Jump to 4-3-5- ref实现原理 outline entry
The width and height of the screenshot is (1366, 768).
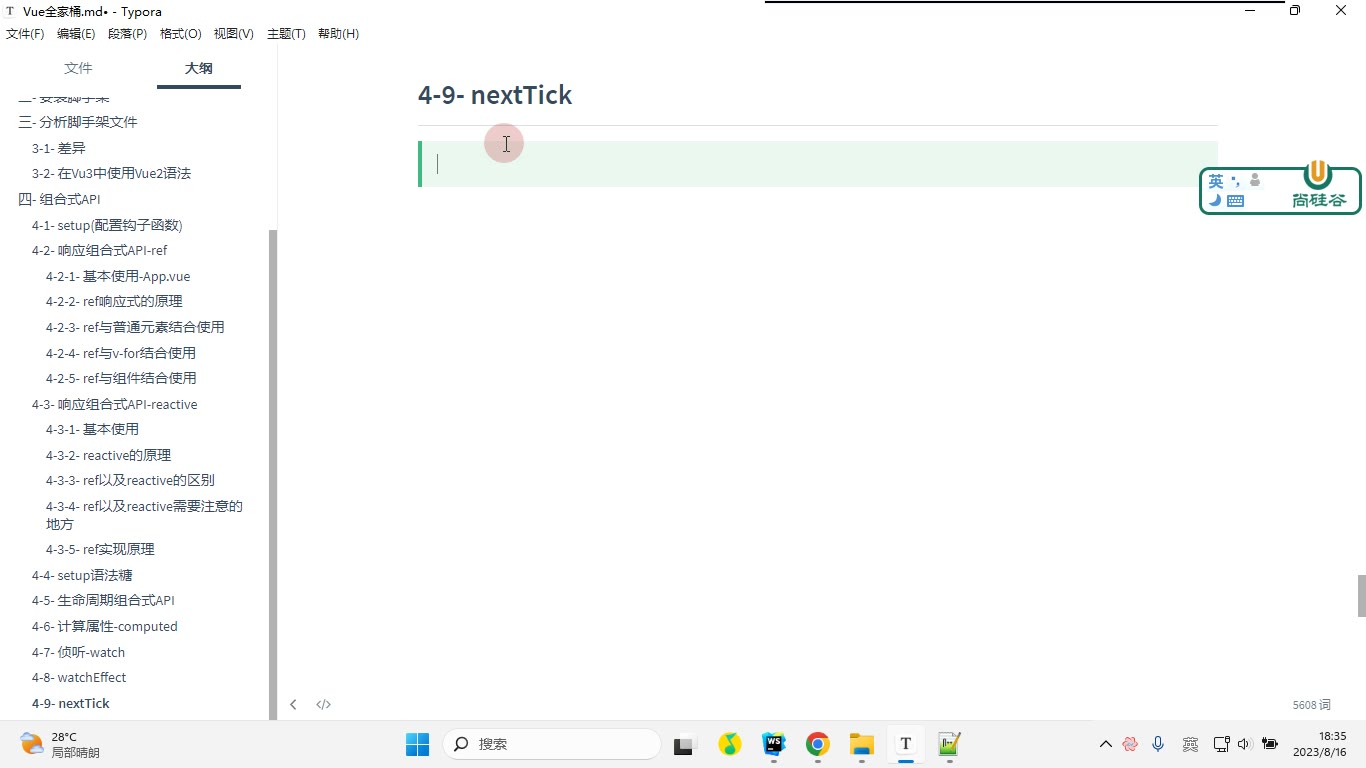coord(100,549)
